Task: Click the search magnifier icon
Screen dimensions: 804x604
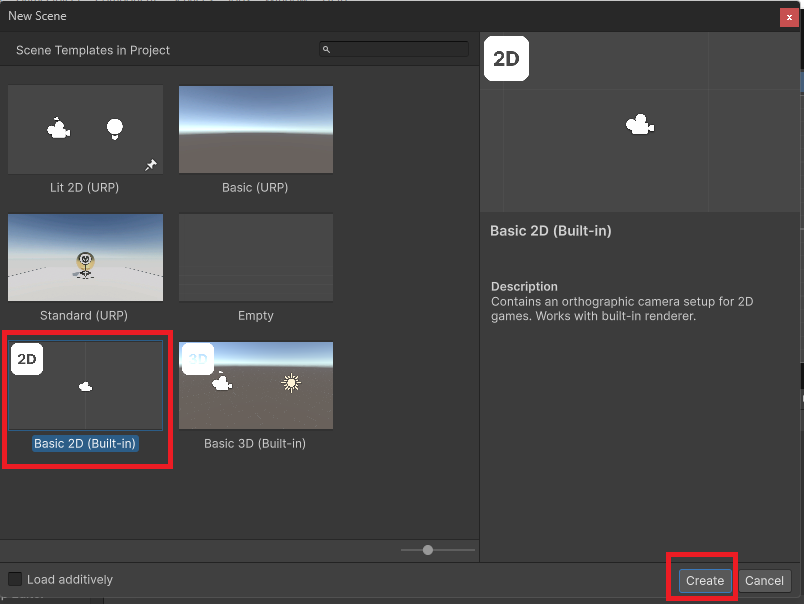Action: 326,49
